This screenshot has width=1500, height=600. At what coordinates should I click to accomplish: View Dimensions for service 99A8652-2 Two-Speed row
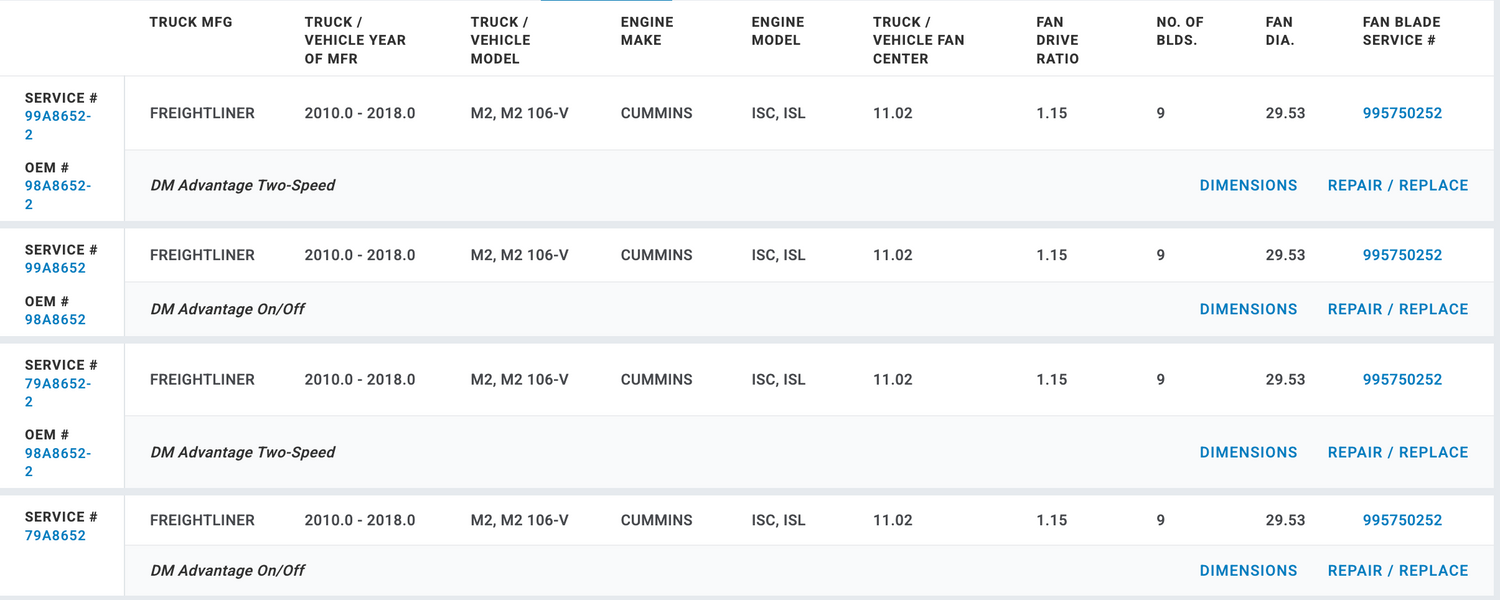tap(1248, 185)
